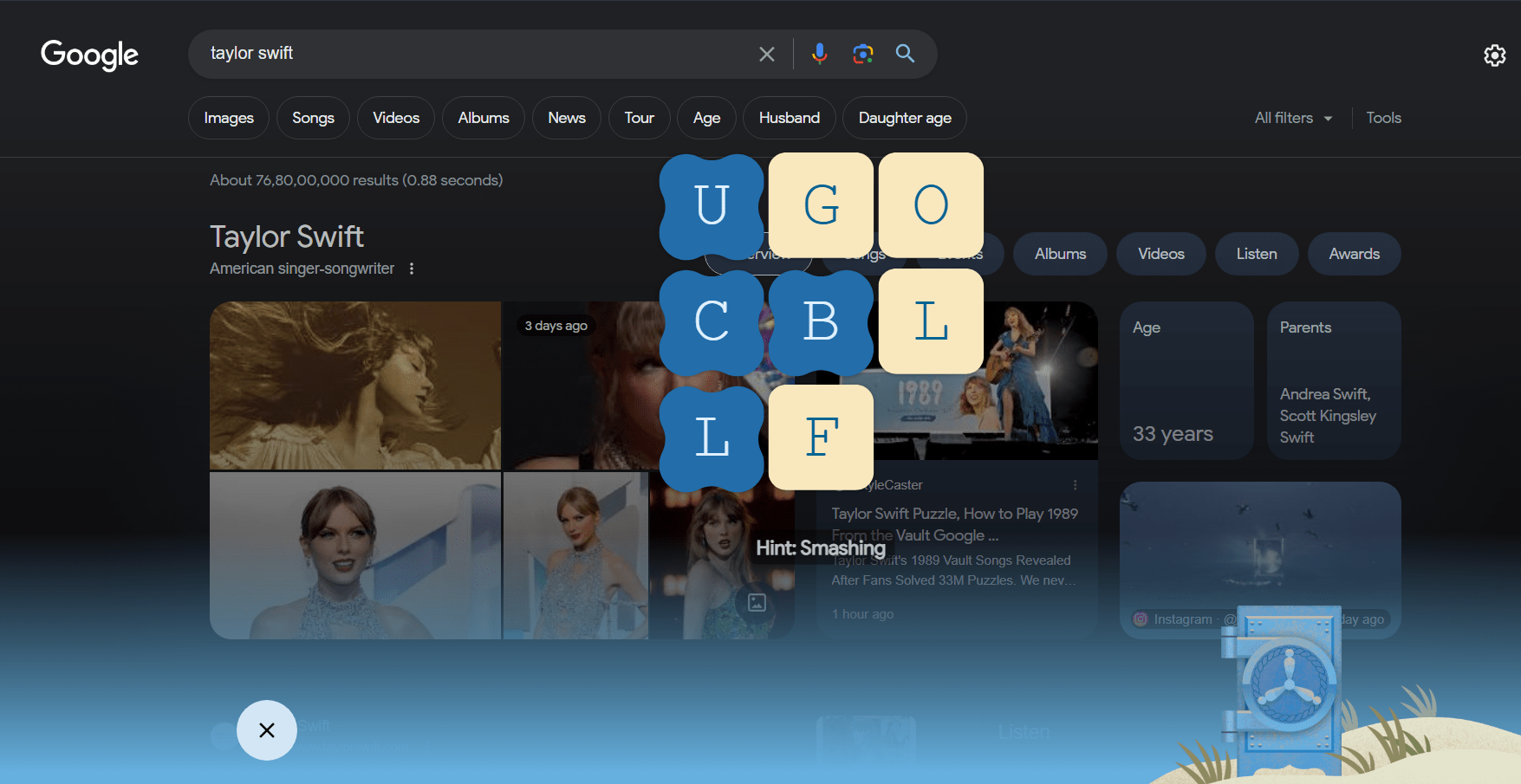Select the O puzzle tile
This screenshot has height=784, width=1521.
point(931,205)
